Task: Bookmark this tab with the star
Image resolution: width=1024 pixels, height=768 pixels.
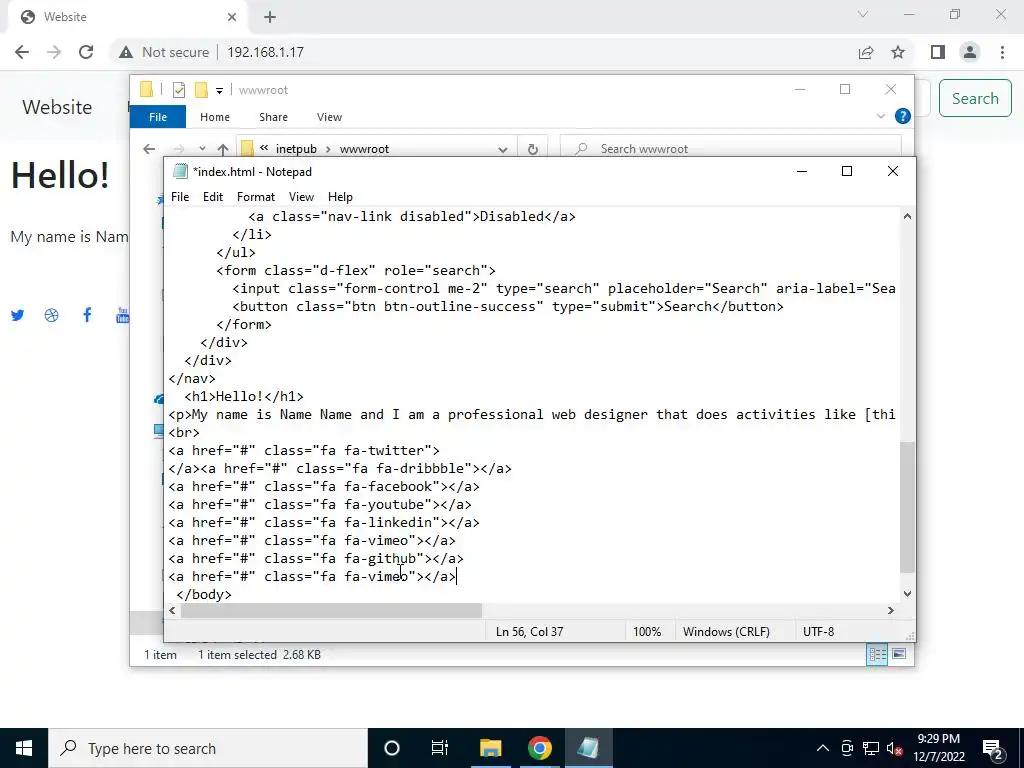Action: pos(898,52)
